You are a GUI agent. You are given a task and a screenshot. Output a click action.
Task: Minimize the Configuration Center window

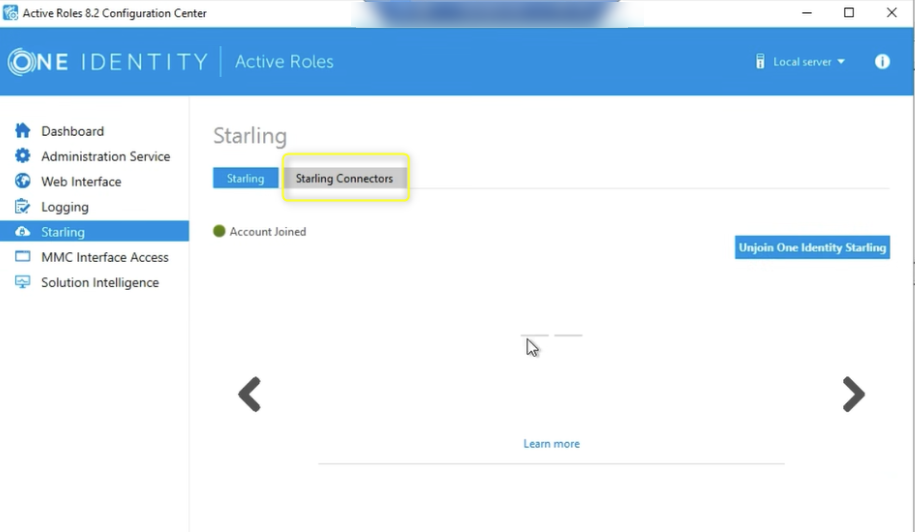[x=807, y=13]
